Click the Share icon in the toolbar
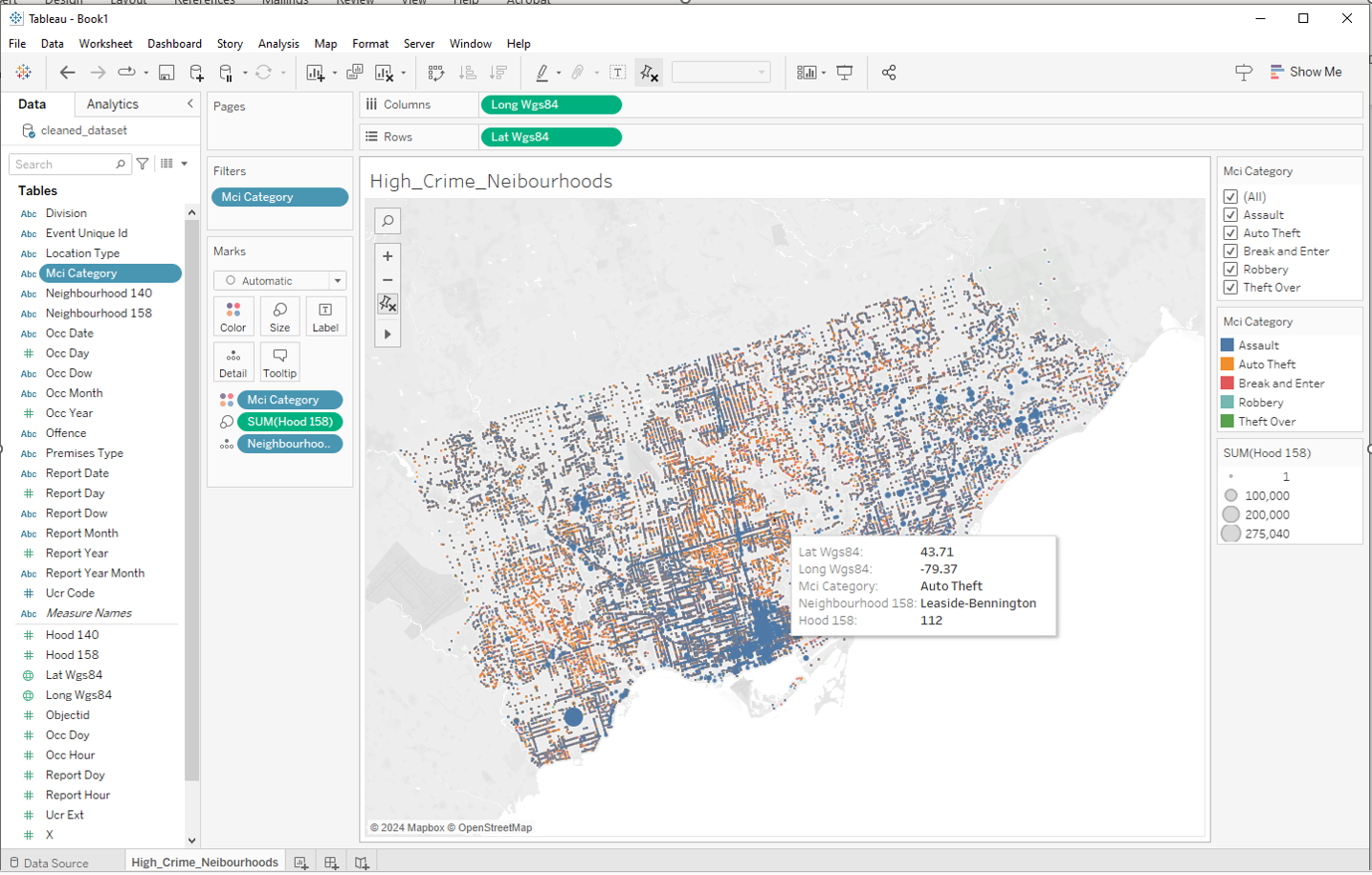The height and width of the screenshot is (875, 1372). [x=889, y=73]
